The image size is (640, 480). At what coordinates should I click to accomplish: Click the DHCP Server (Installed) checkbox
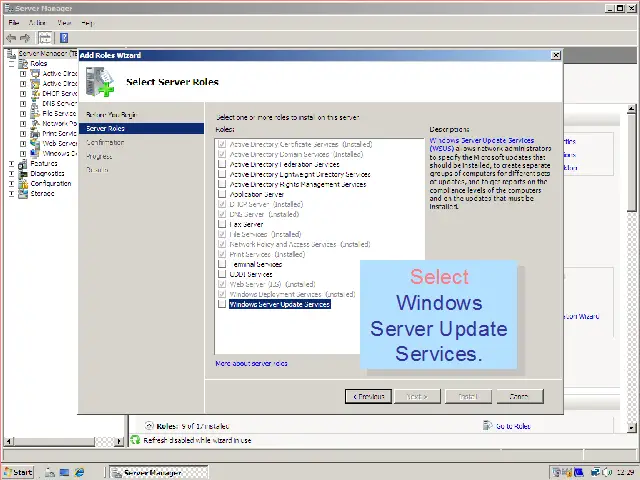click(222, 204)
